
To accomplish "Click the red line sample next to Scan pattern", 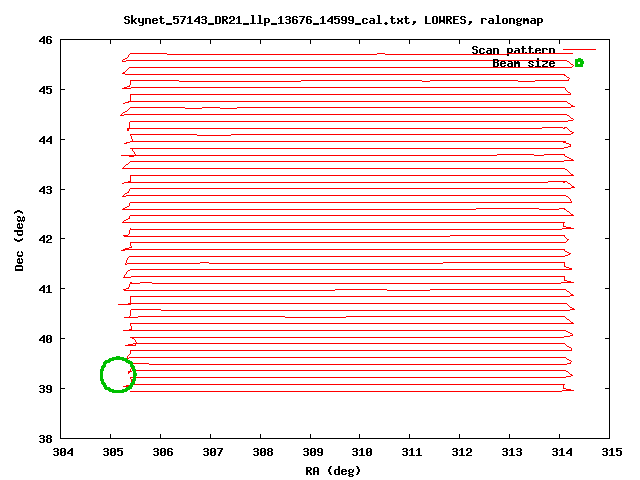I will tap(580, 50).
